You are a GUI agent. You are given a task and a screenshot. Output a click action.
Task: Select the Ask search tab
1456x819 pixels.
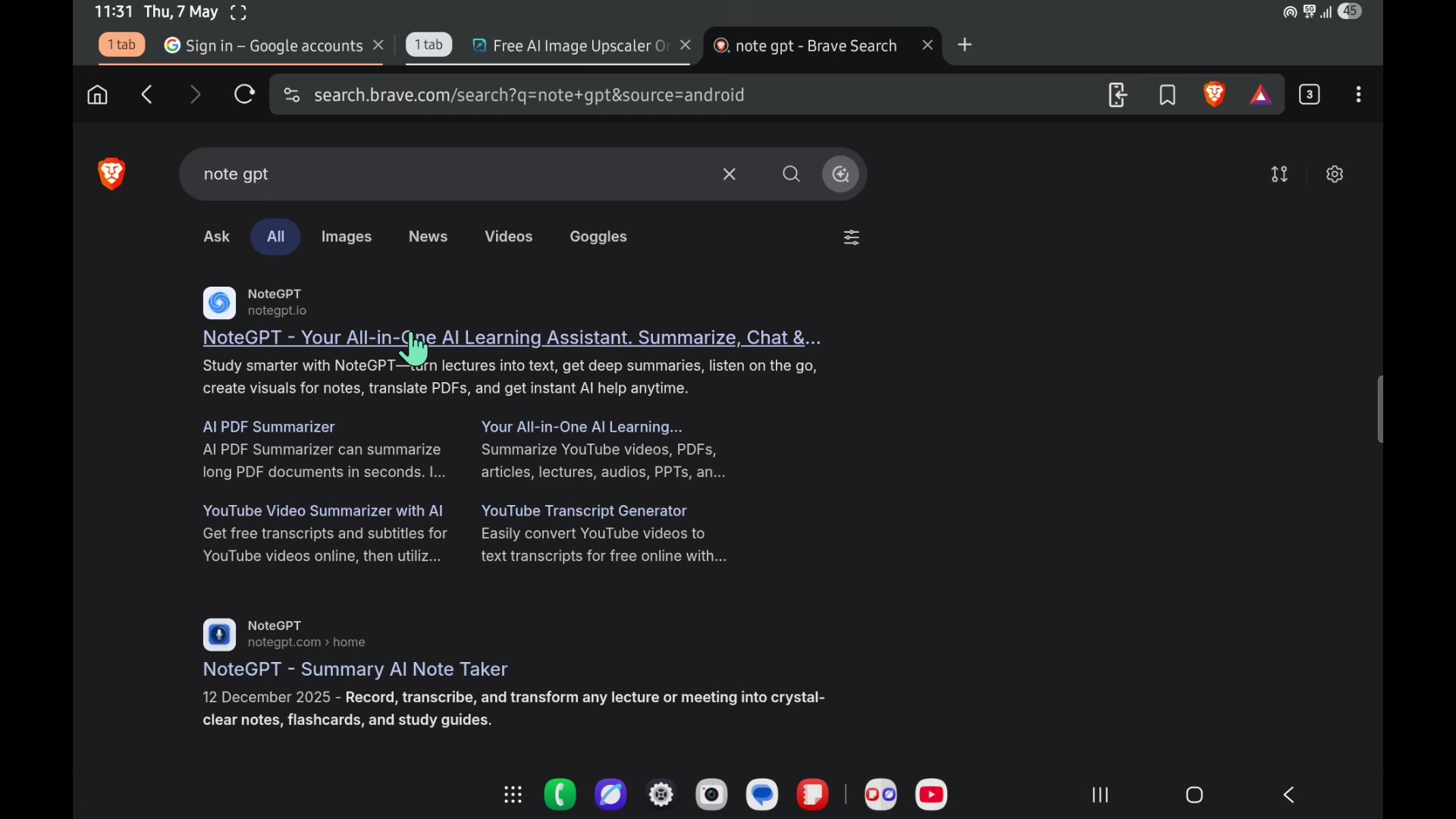(217, 237)
